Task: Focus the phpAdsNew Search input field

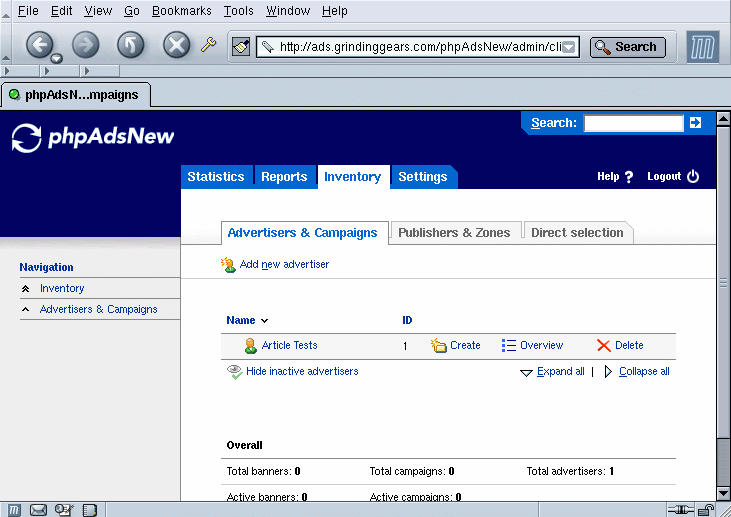Action: (633, 123)
